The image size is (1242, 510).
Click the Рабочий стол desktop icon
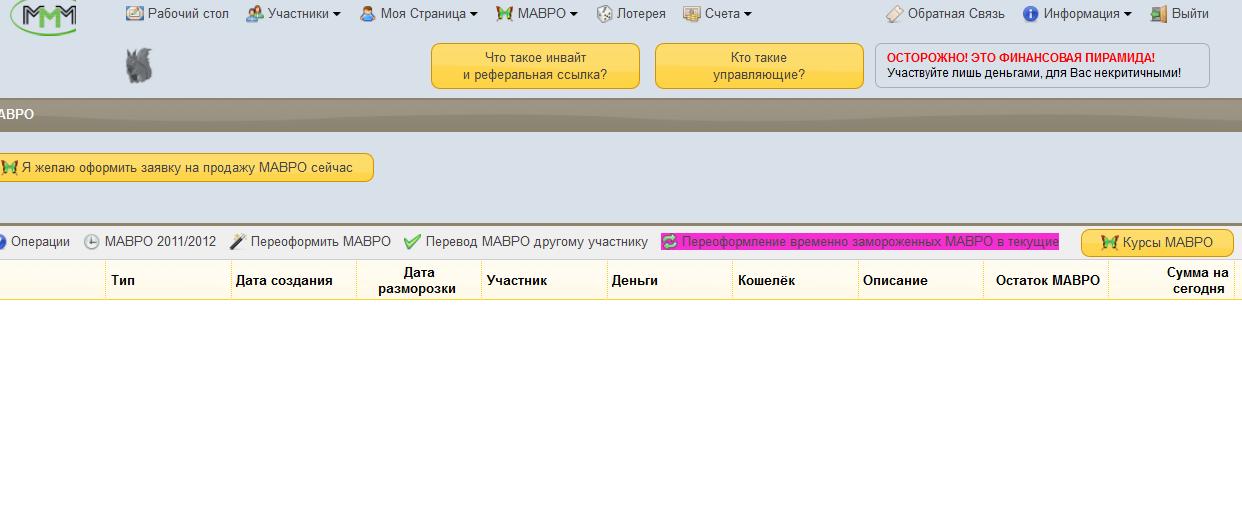pyautogui.click(x=135, y=14)
